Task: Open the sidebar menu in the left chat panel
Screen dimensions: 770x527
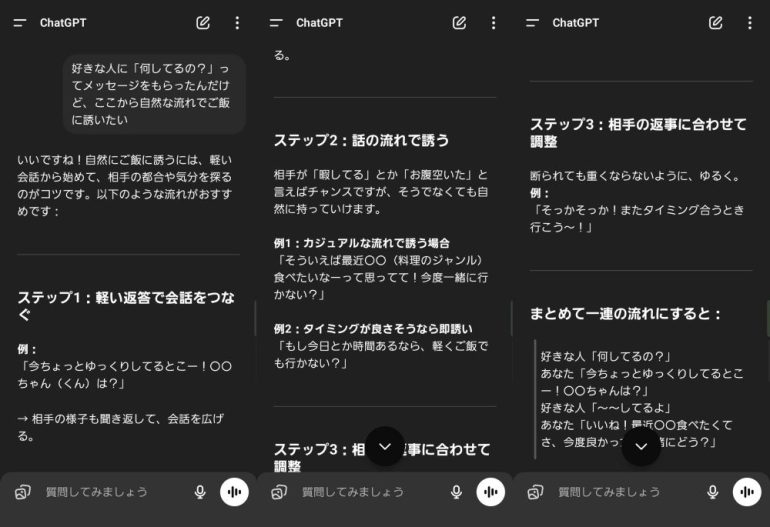Action: (x=19, y=23)
